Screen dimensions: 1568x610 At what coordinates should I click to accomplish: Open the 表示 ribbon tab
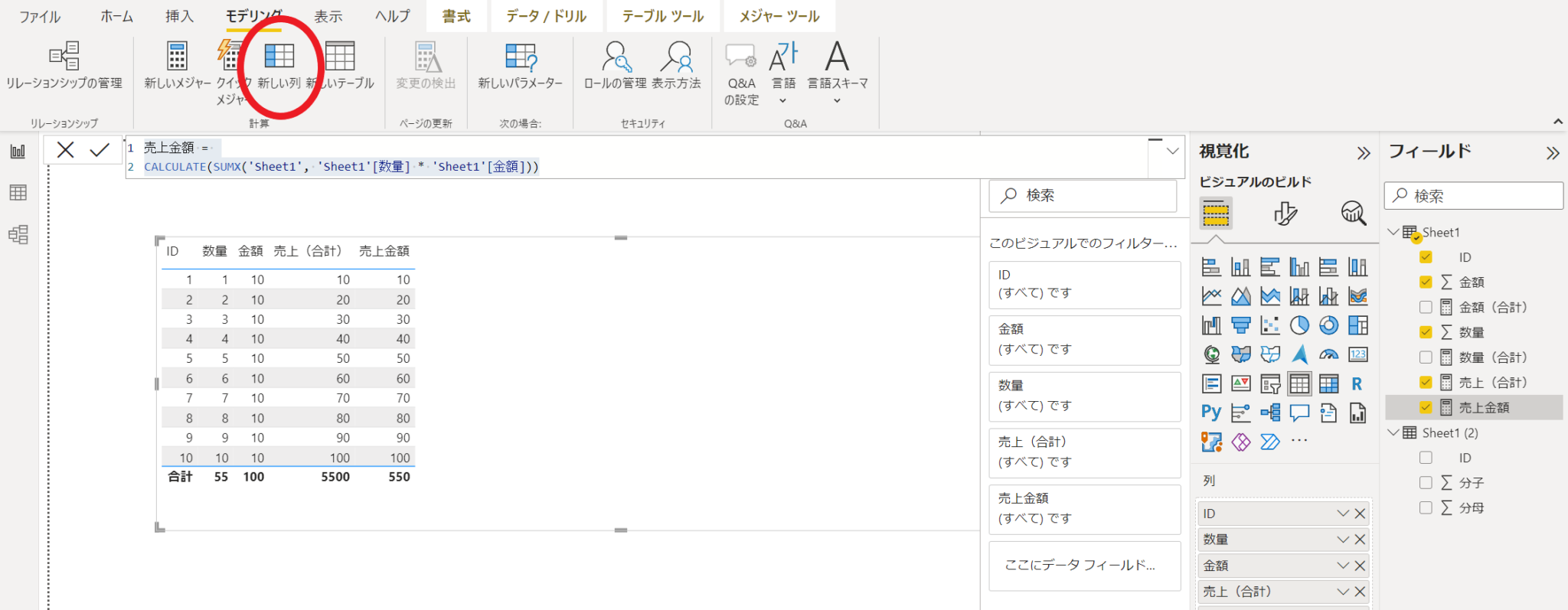328,16
